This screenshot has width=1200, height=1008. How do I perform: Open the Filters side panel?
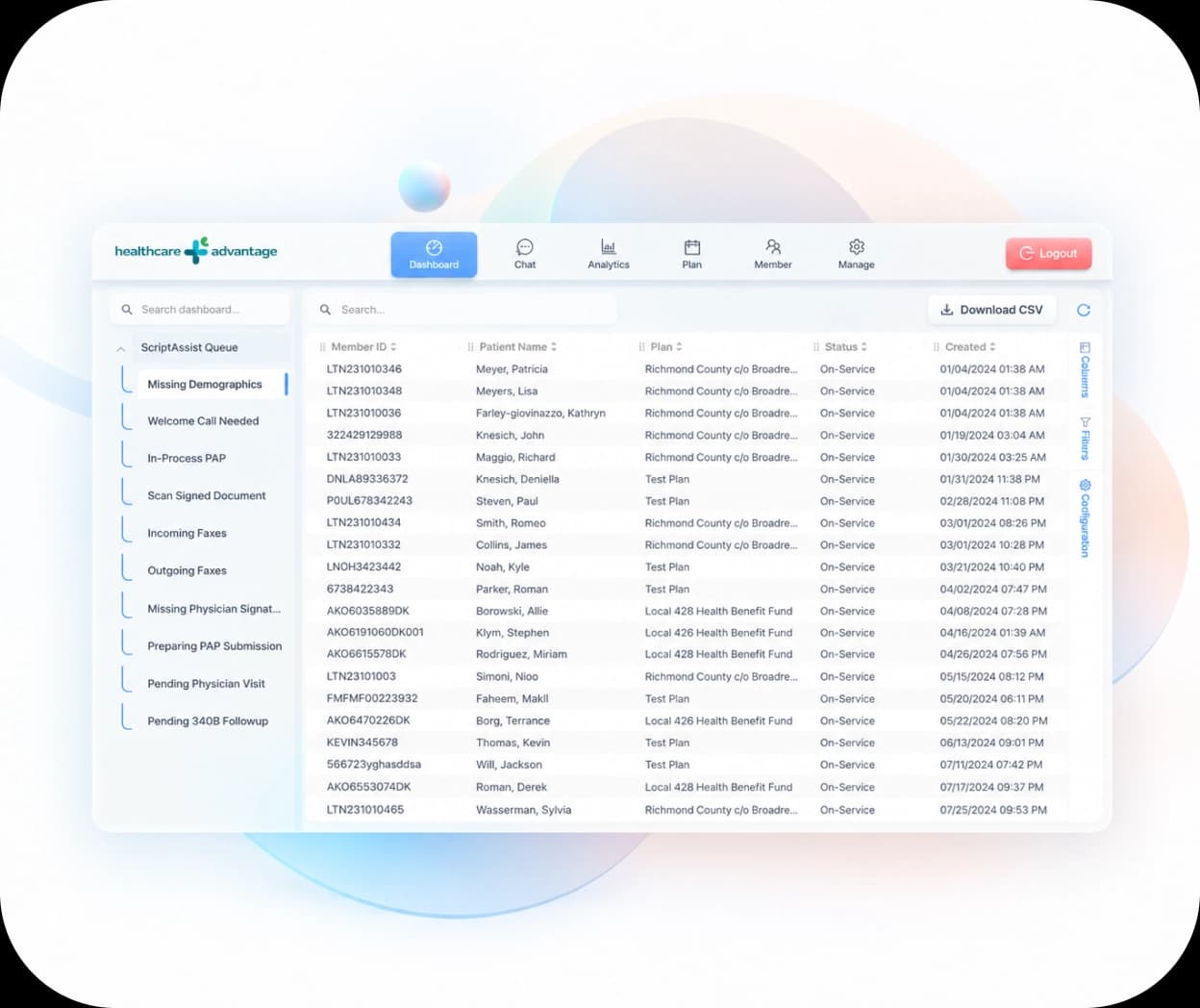tap(1085, 439)
